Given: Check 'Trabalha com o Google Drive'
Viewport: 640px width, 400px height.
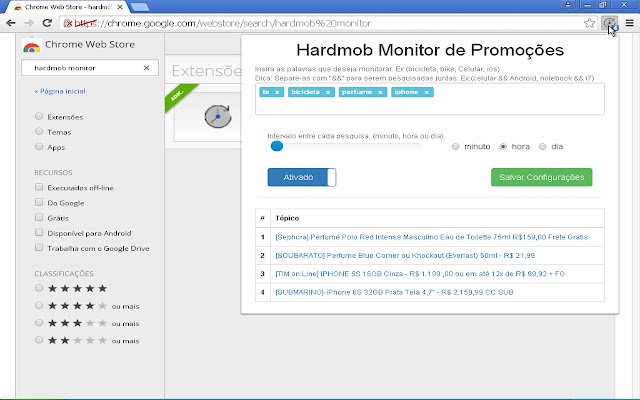Looking at the screenshot, I should tap(39, 248).
